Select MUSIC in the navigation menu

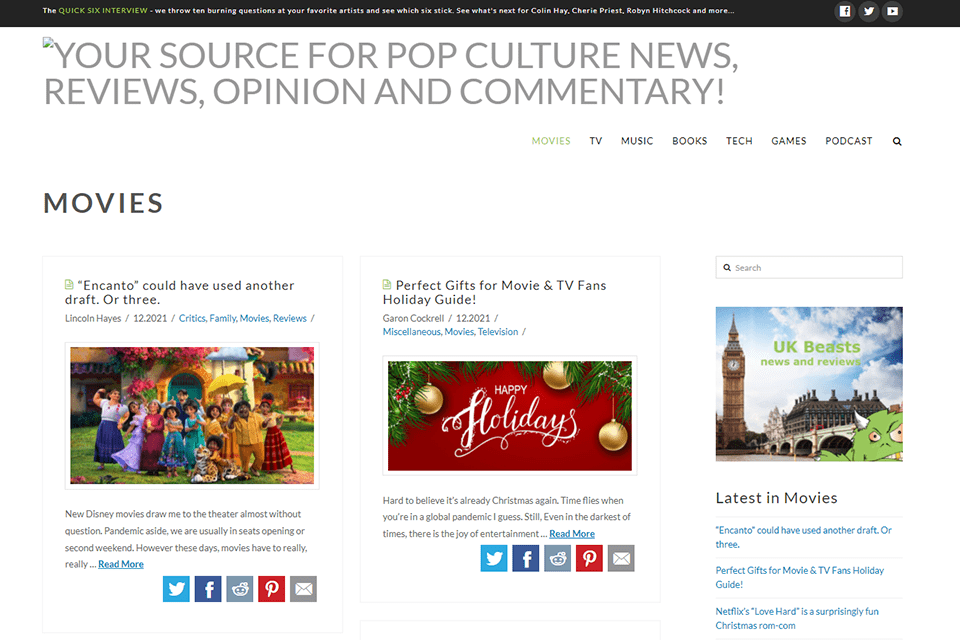[x=637, y=141]
